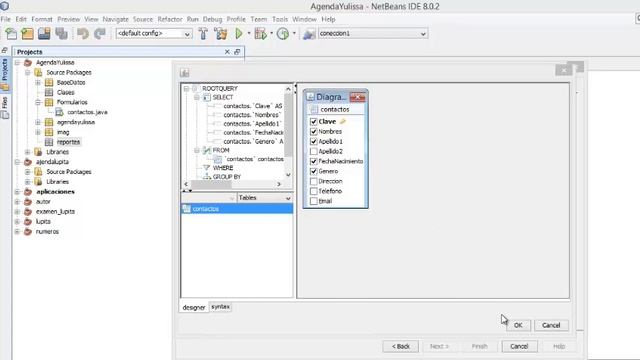Click the contactos table icon in Tables list
640x360 pixels.
[187, 209]
